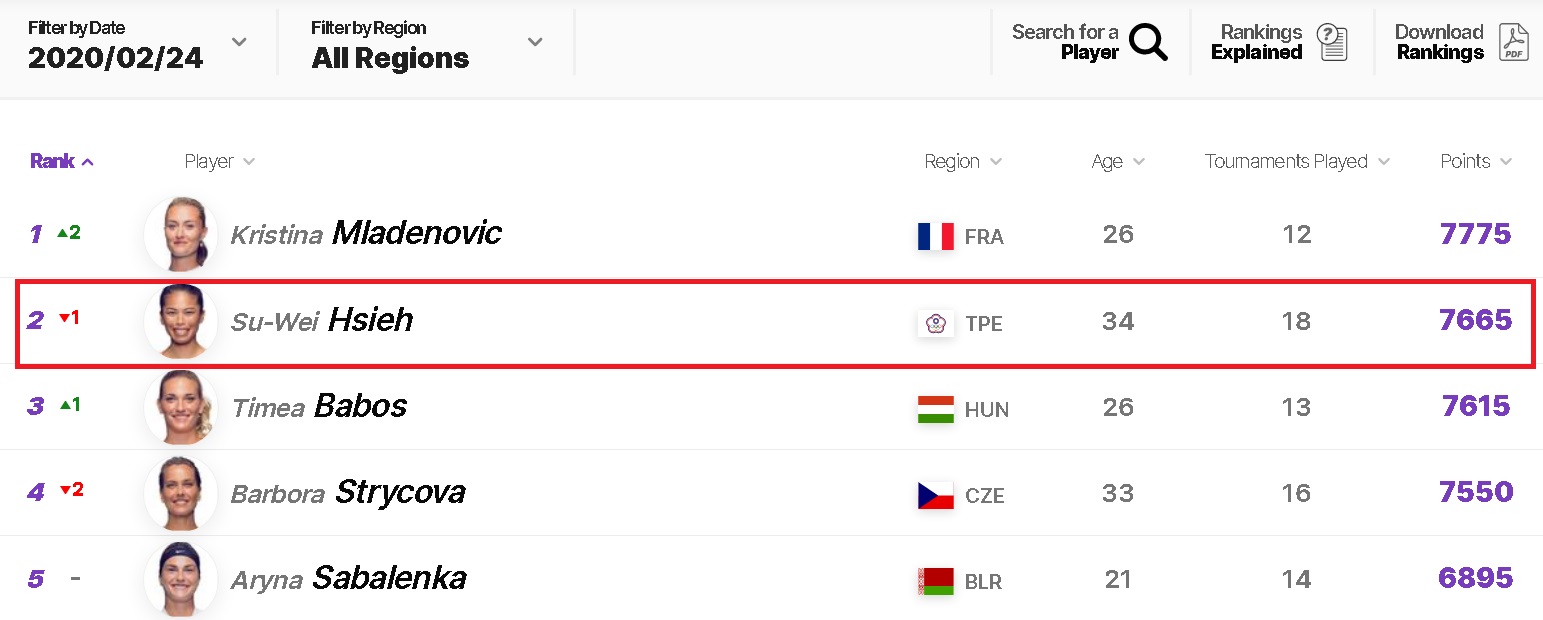
Task: Select Timea Babos player name
Action: pyautogui.click(x=319, y=406)
